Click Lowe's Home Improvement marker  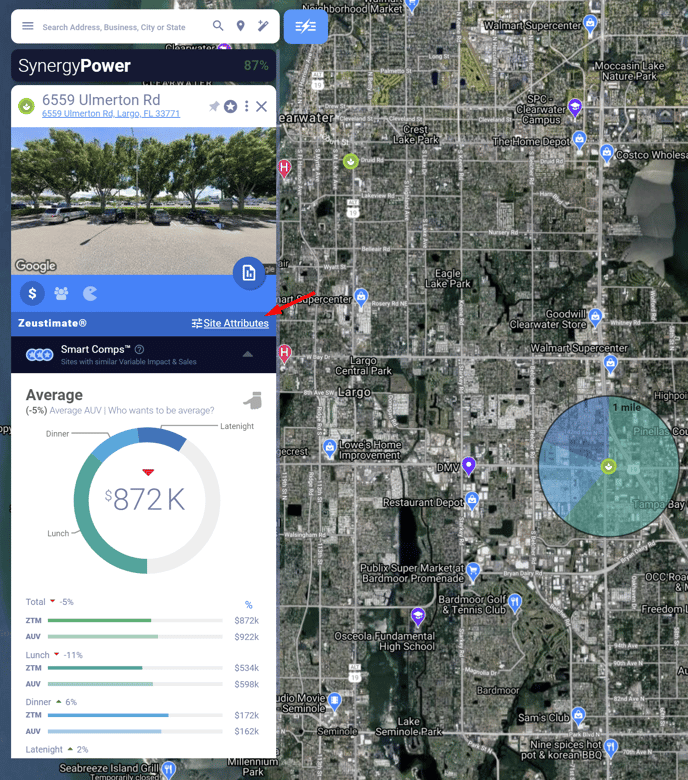329,448
